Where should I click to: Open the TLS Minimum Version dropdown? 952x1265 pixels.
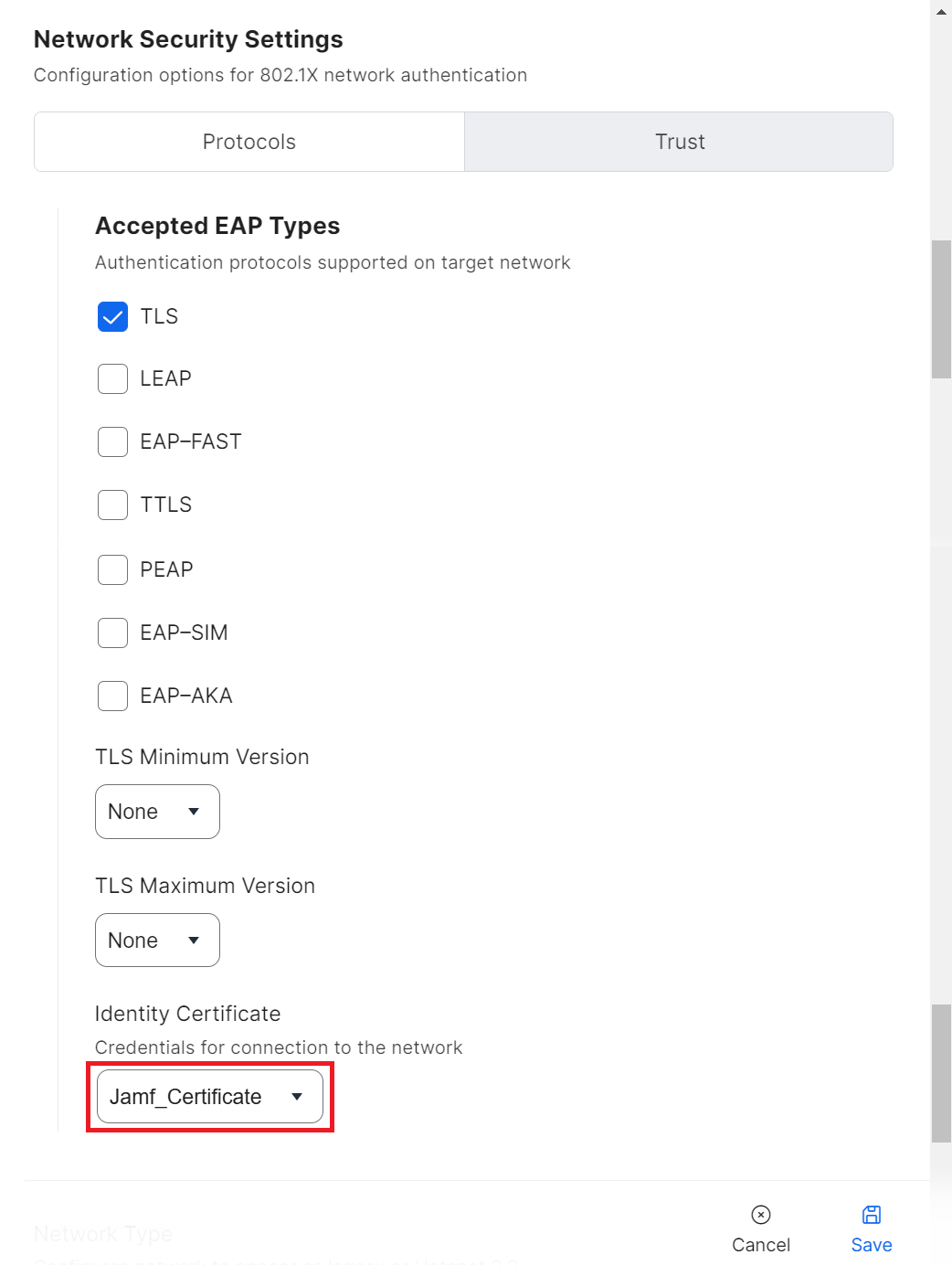pyautogui.click(x=157, y=812)
